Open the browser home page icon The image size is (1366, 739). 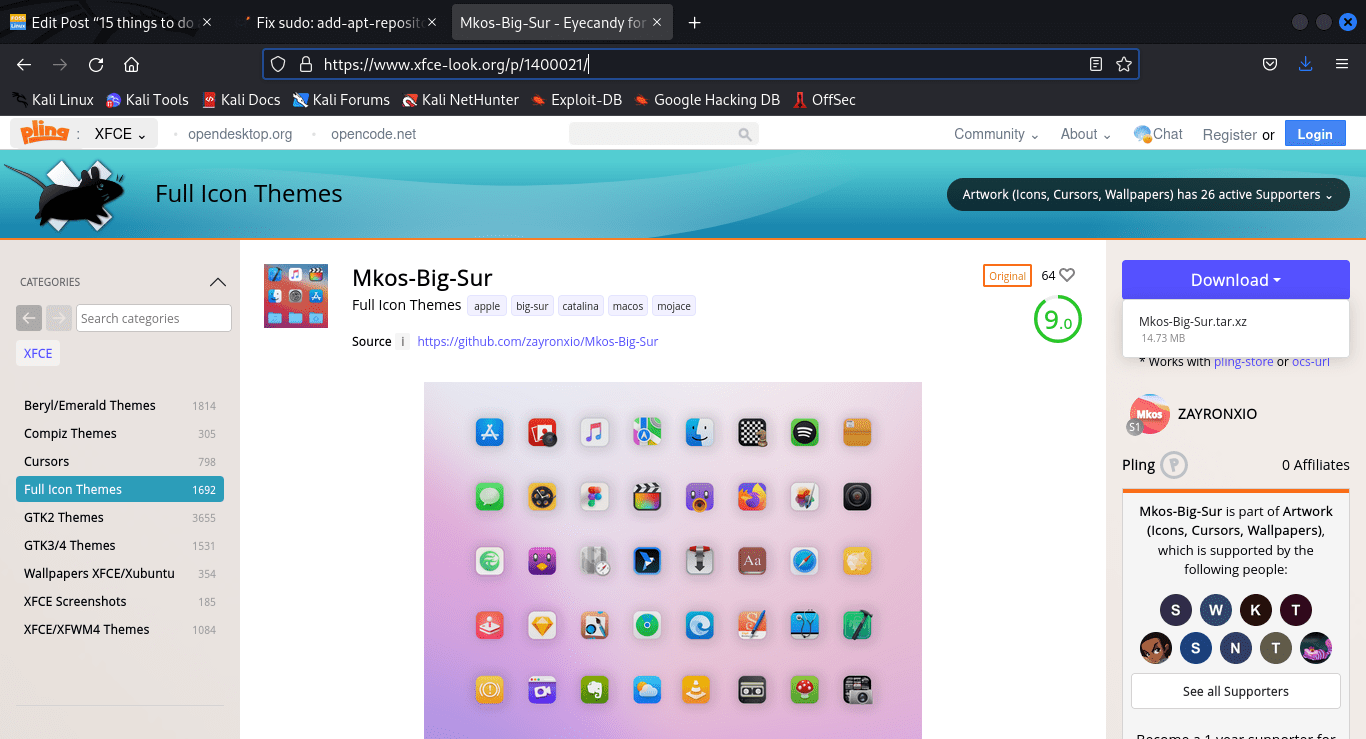click(131, 64)
